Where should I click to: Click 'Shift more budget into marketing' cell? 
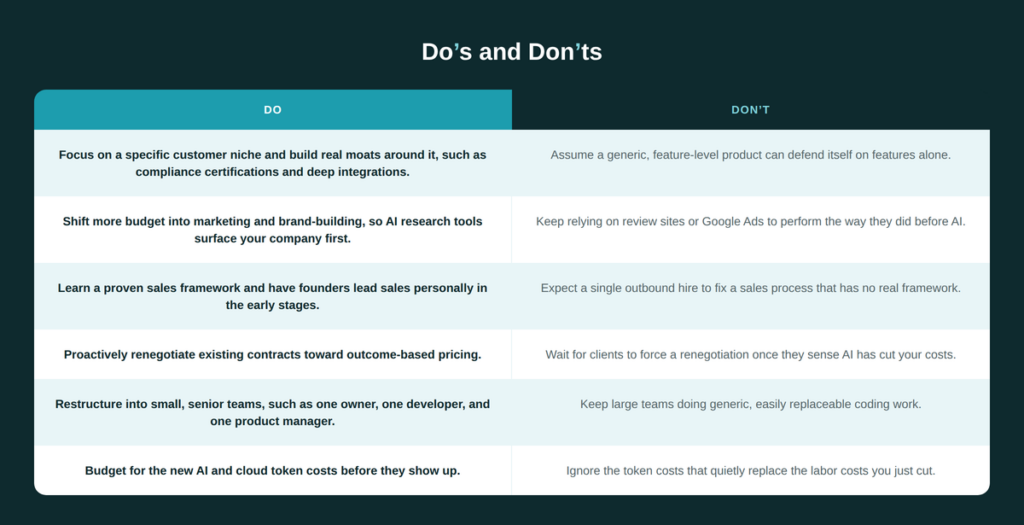point(273,230)
